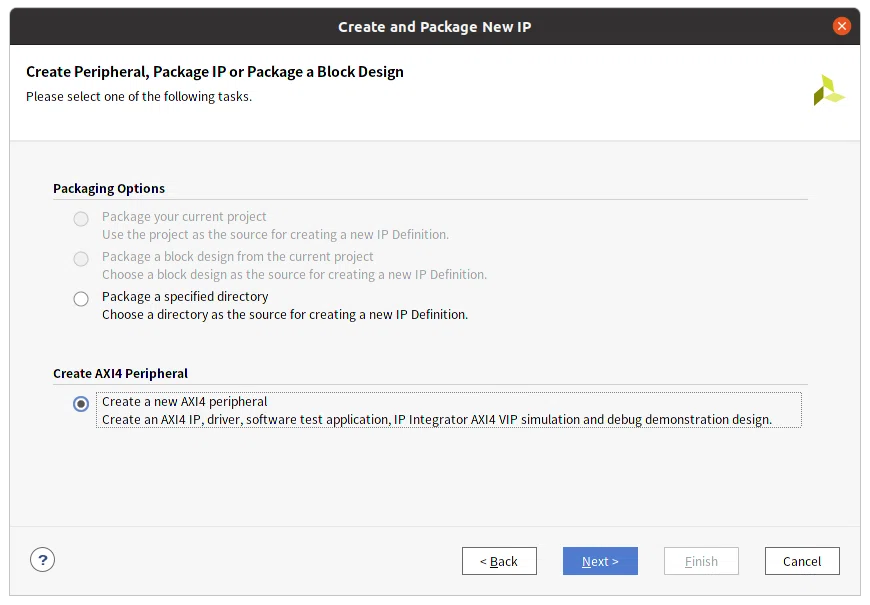Select Create a new AXI4 peripheral radio
Screen dimensions: 870x605
(81, 404)
